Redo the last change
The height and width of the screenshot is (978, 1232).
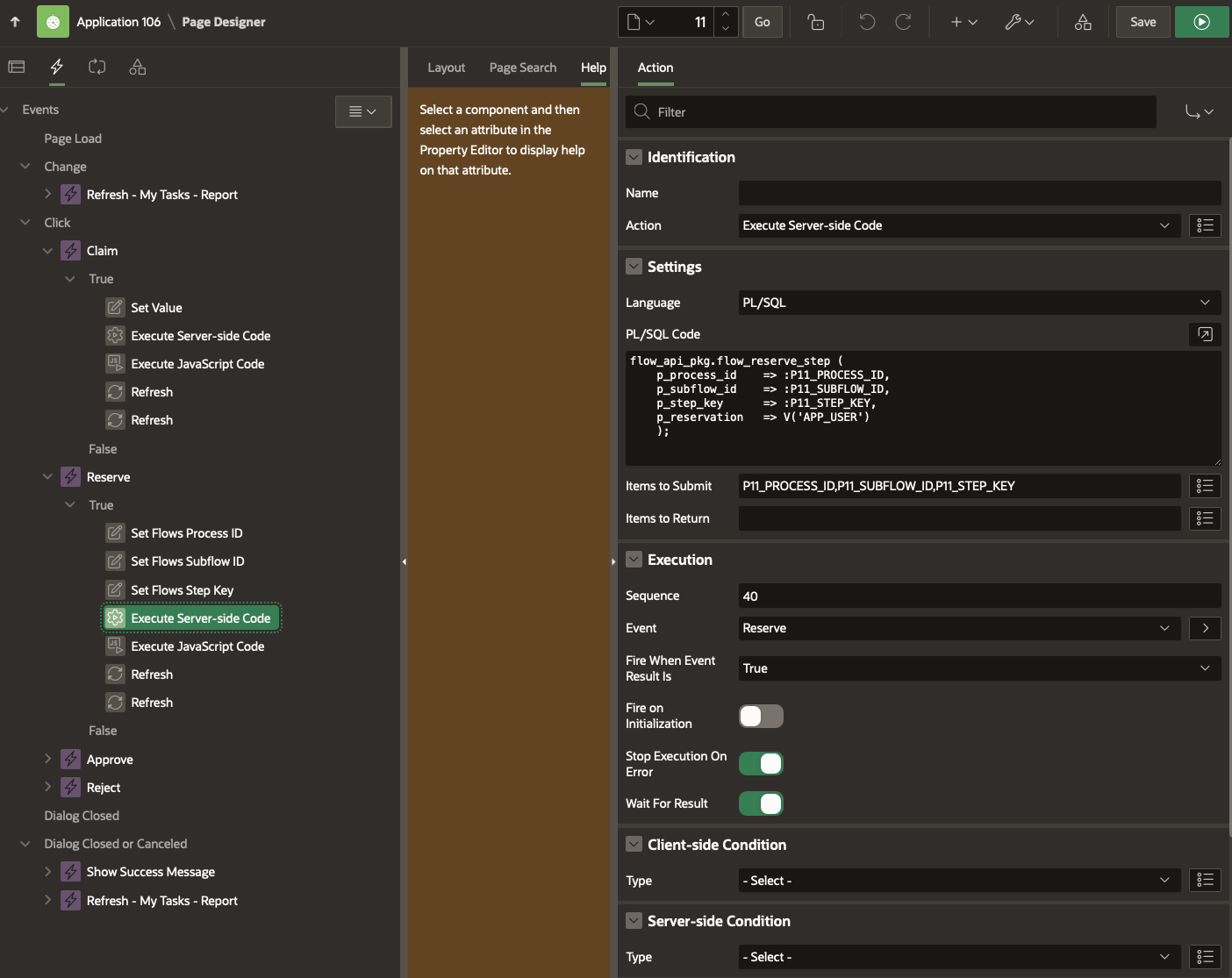coord(903,22)
